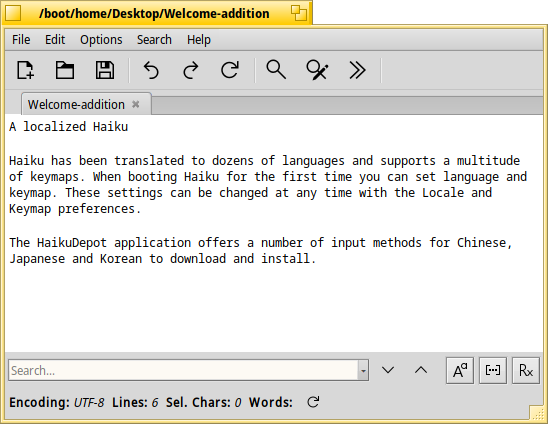Screen dimensions: 548x424
Task: Click the Words label in status bar
Action: pyautogui.click(x=271, y=402)
